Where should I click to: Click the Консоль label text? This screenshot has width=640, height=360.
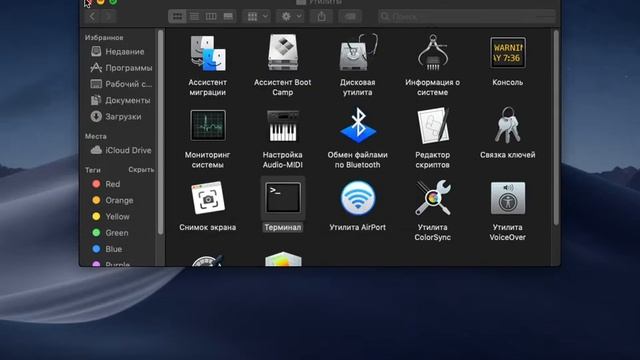(x=508, y=82)
